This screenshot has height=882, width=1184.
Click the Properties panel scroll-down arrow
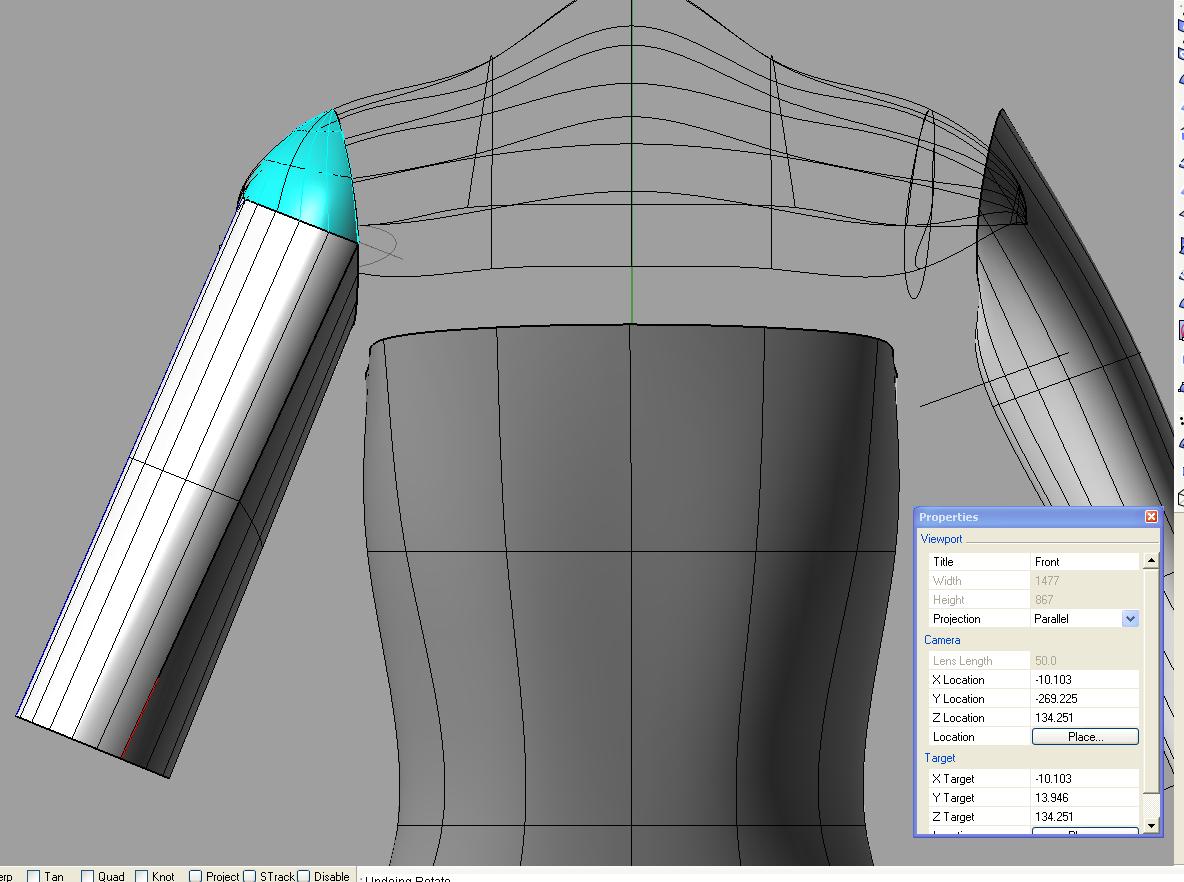click(x=1151, y=826)
